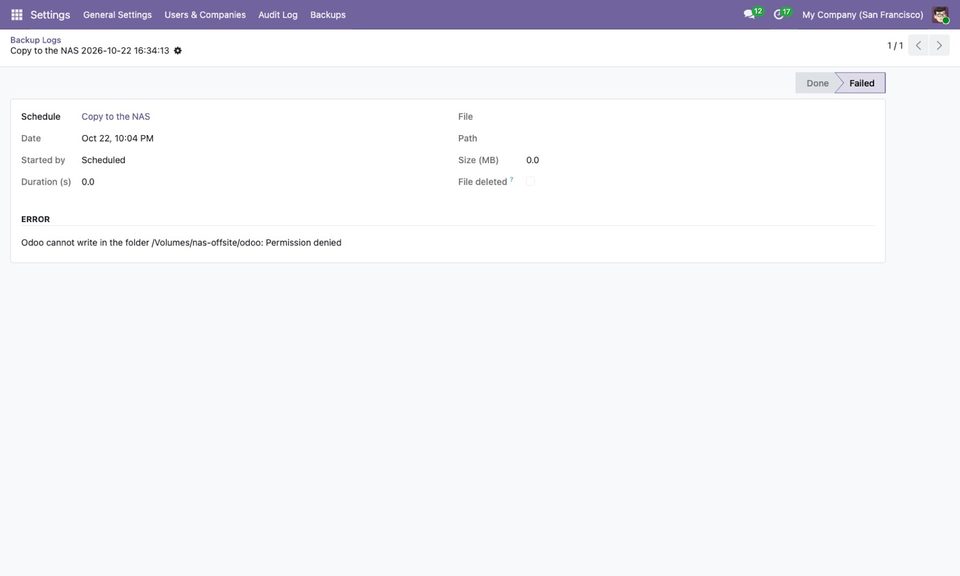The width and height of the screenshot is (960, 576).
Task: Go to the previous record arrow
Action: [918, 45]
